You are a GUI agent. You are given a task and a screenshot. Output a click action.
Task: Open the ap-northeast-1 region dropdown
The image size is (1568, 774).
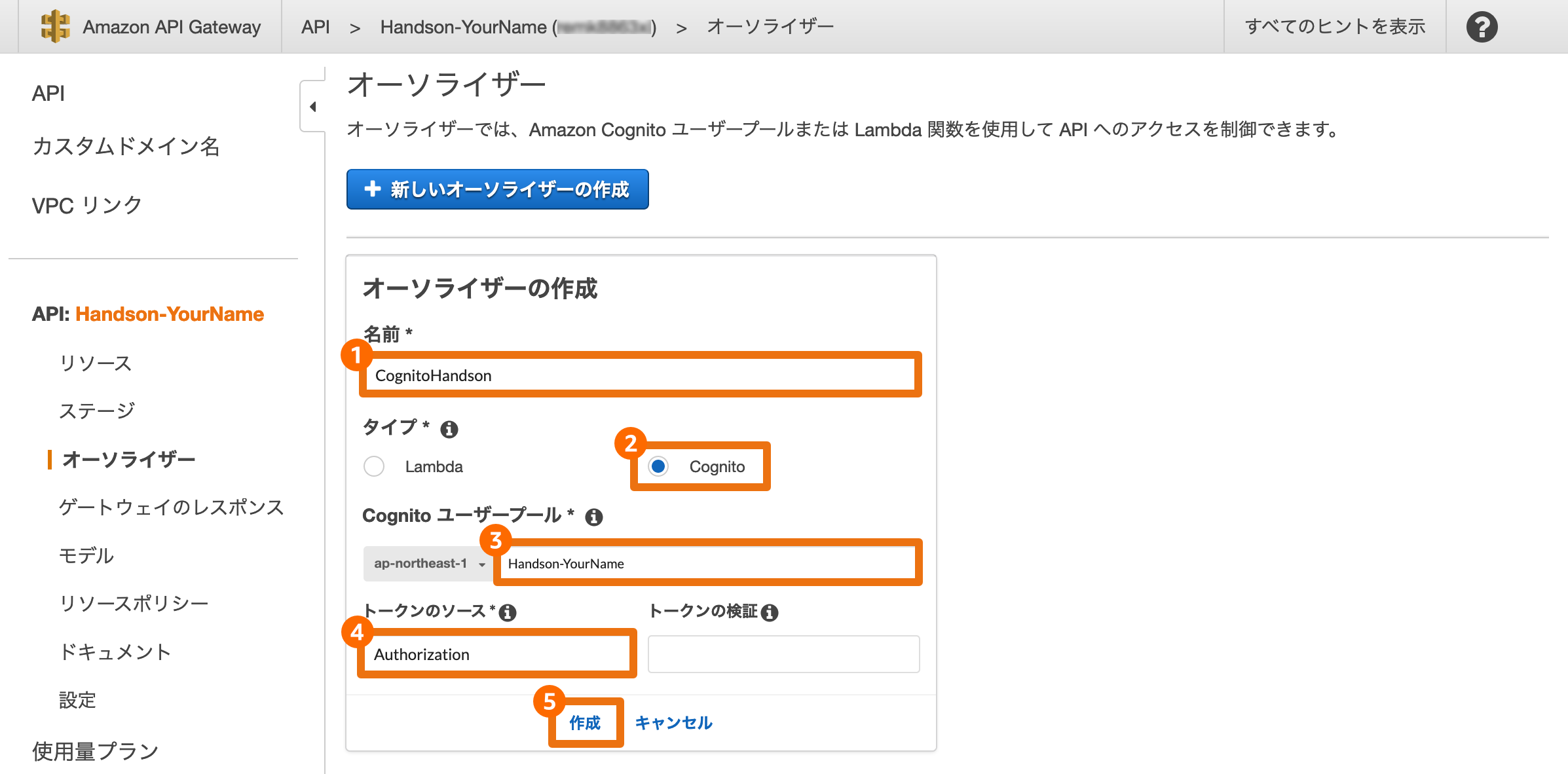tap(429, 564)
